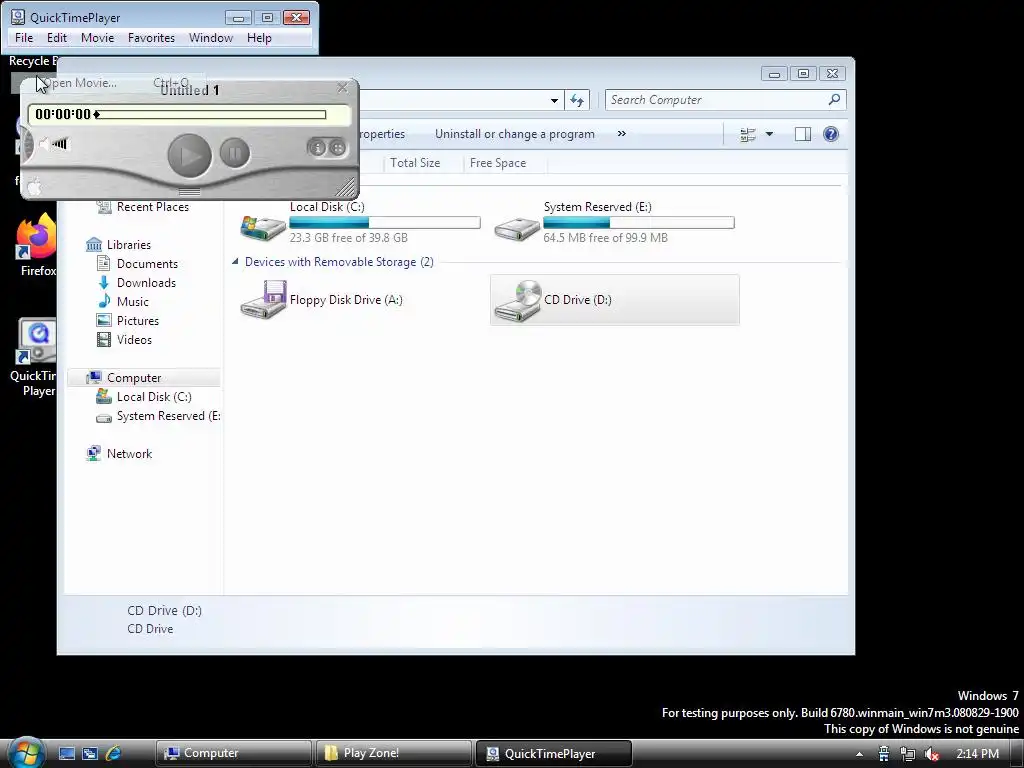Viewport: 1024px width, 768px height.
Task: Select Floppy Disk Drive (A:) icon
Action: [263, 299]
